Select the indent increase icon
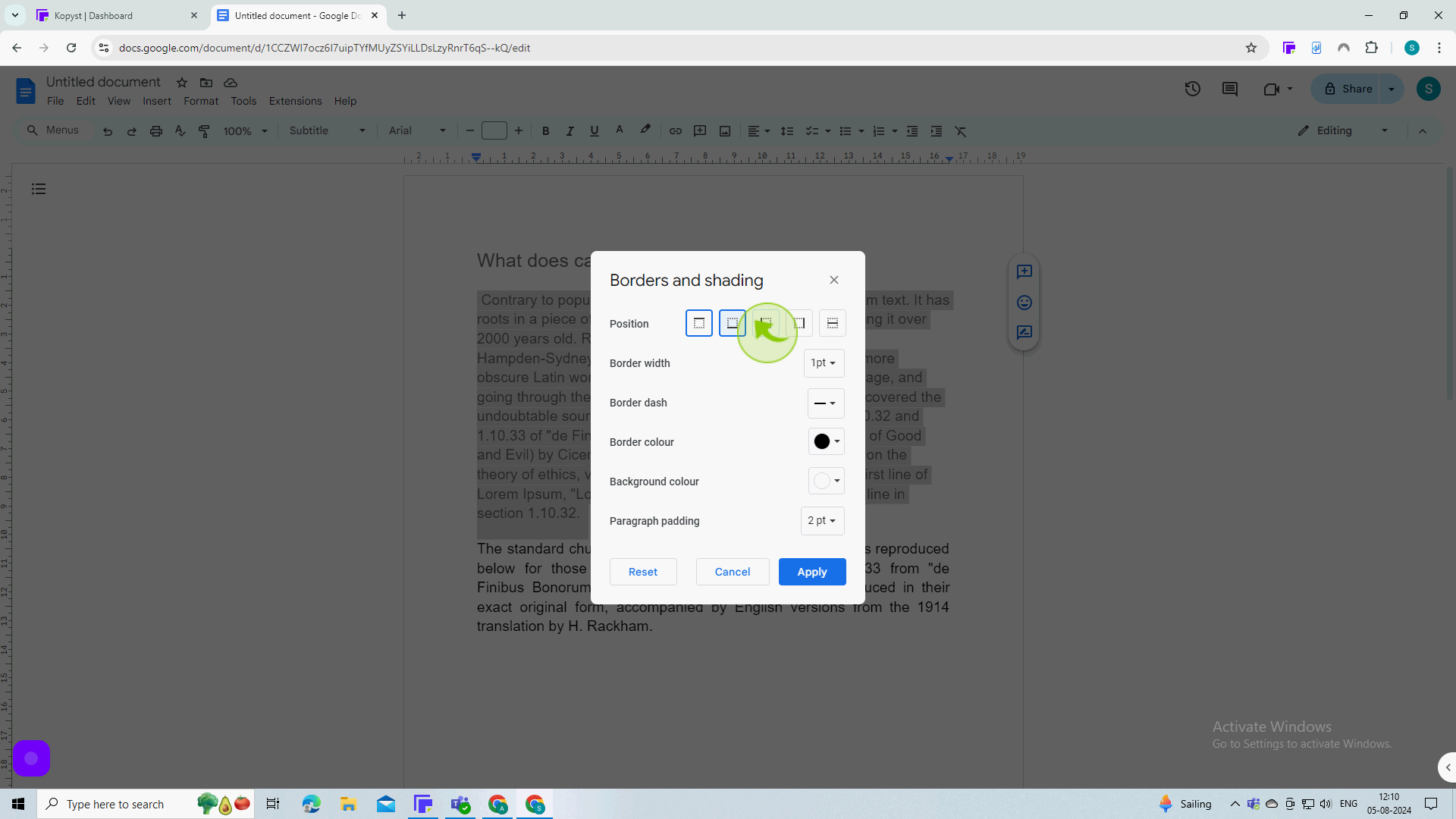The height and width of the screenshot is (819, 1456). (936, 131)
